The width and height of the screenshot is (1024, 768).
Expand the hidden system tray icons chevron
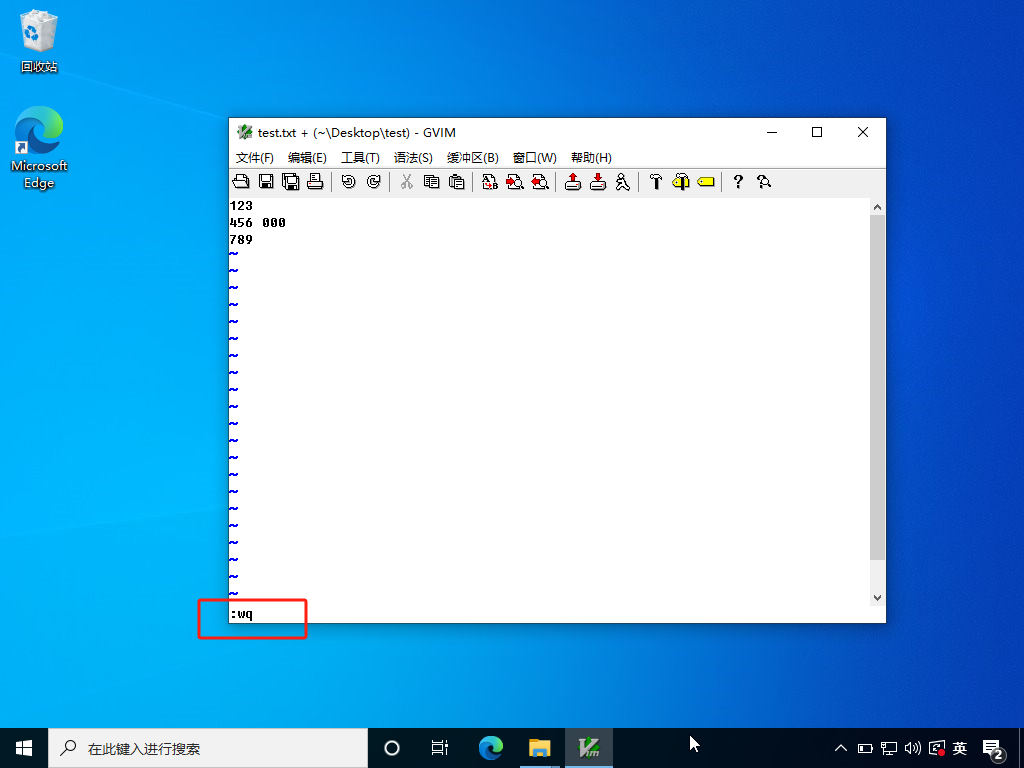point(840,748)
